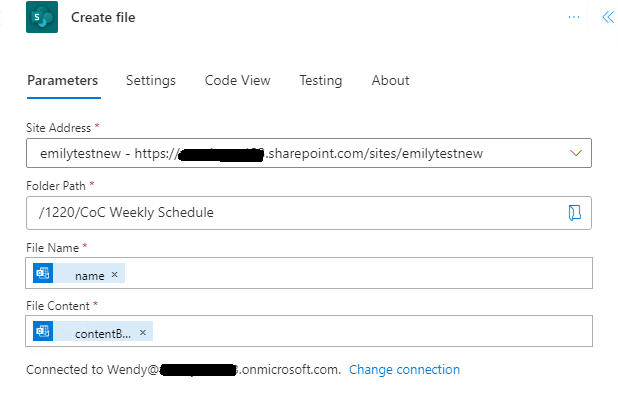This screenshot has height=397, width=618.
Task: Select the Parameters tab
Action: 63,80
